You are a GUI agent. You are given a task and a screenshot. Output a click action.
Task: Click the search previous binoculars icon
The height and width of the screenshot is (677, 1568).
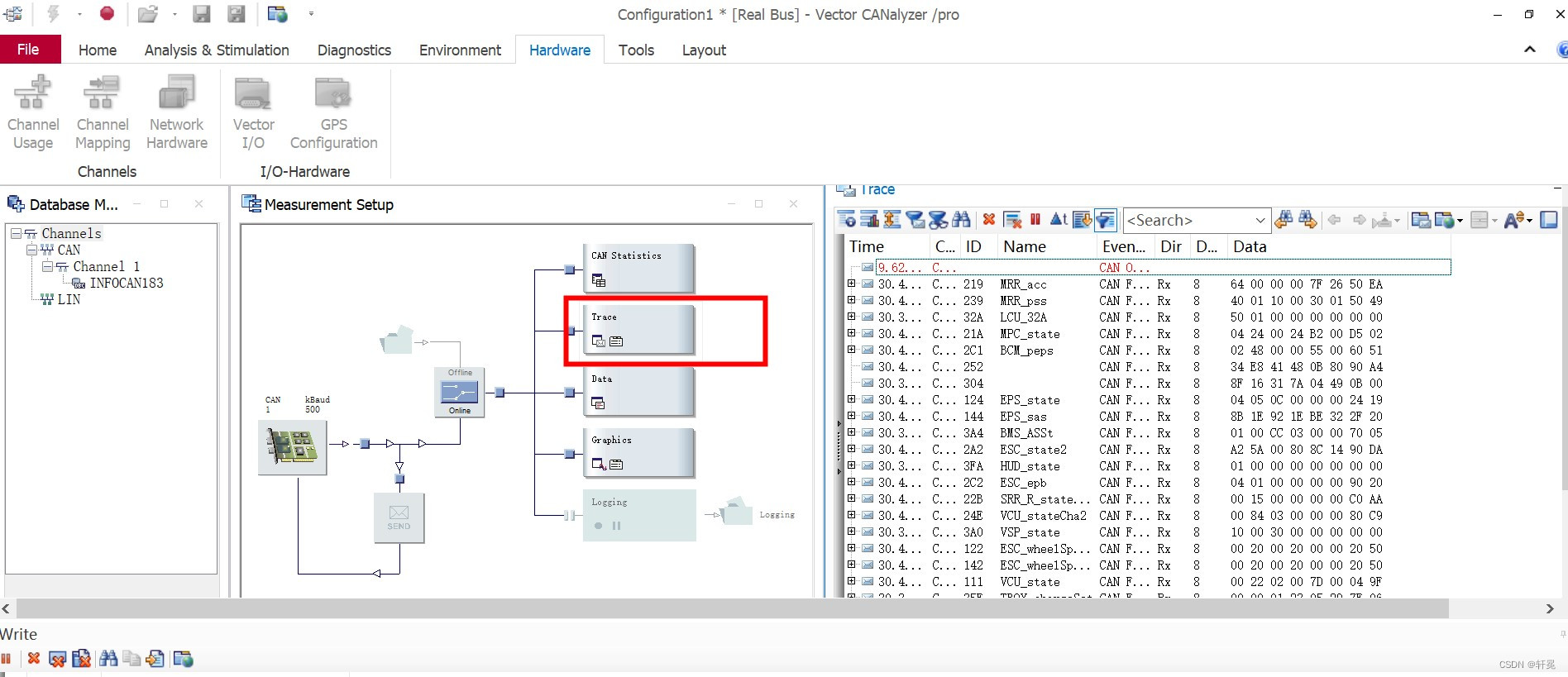tap(1284, 220)
